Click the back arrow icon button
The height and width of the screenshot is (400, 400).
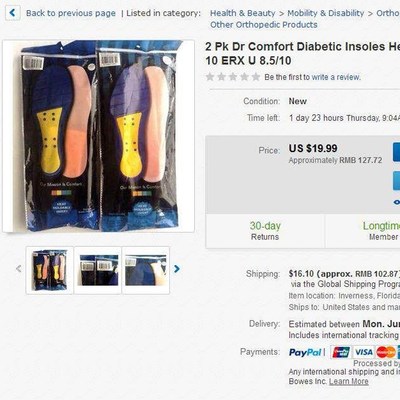[12, 13]
